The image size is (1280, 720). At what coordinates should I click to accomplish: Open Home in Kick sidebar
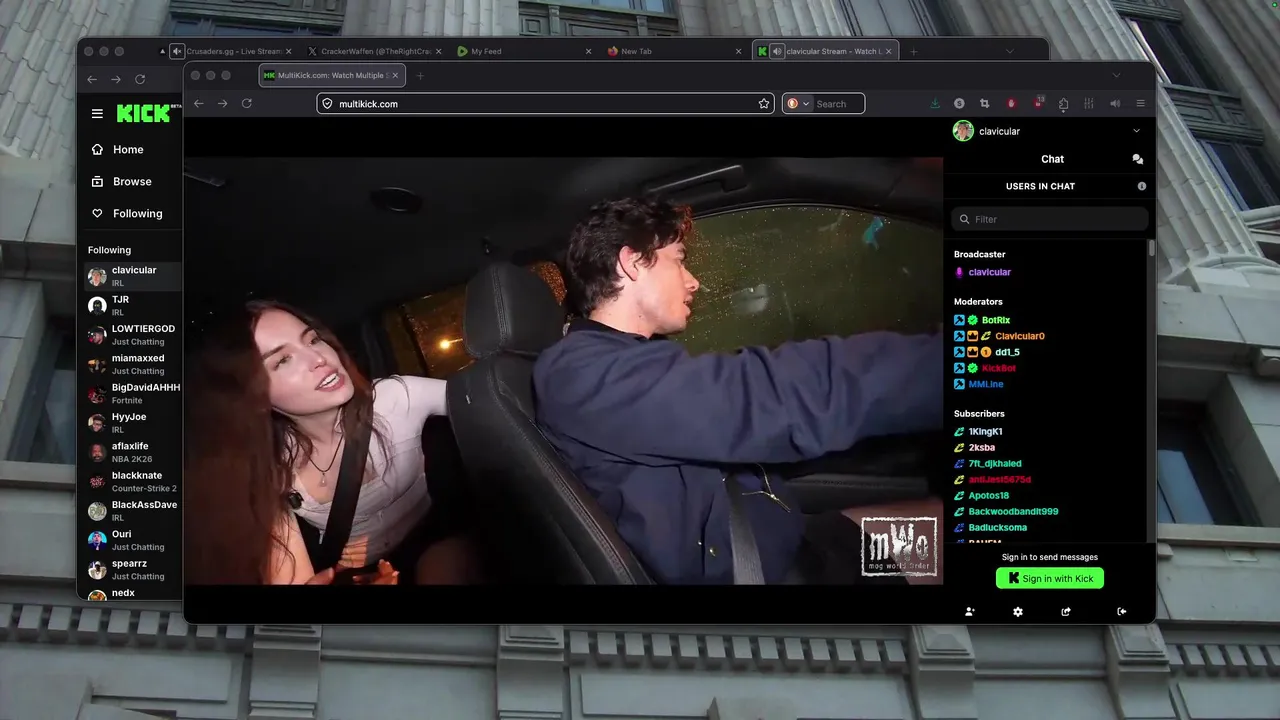click(129, 149)
